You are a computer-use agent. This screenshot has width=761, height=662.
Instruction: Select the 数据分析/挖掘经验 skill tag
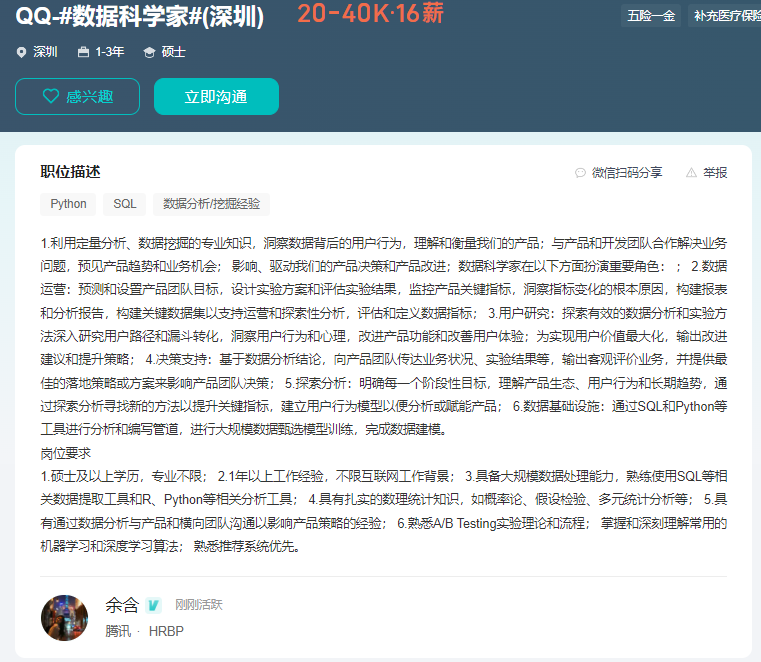(212, 204)
